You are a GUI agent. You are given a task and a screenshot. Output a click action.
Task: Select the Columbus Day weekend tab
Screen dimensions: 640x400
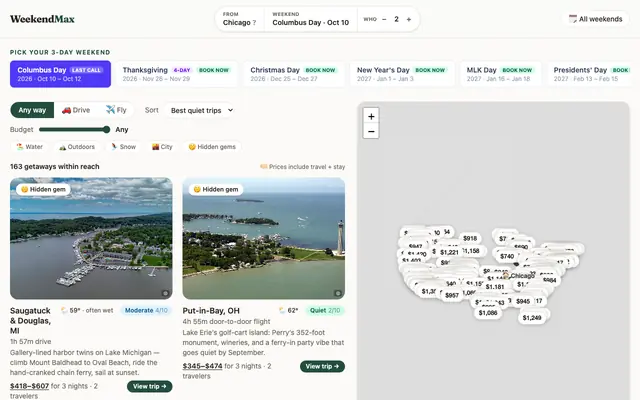click(60, 74)
